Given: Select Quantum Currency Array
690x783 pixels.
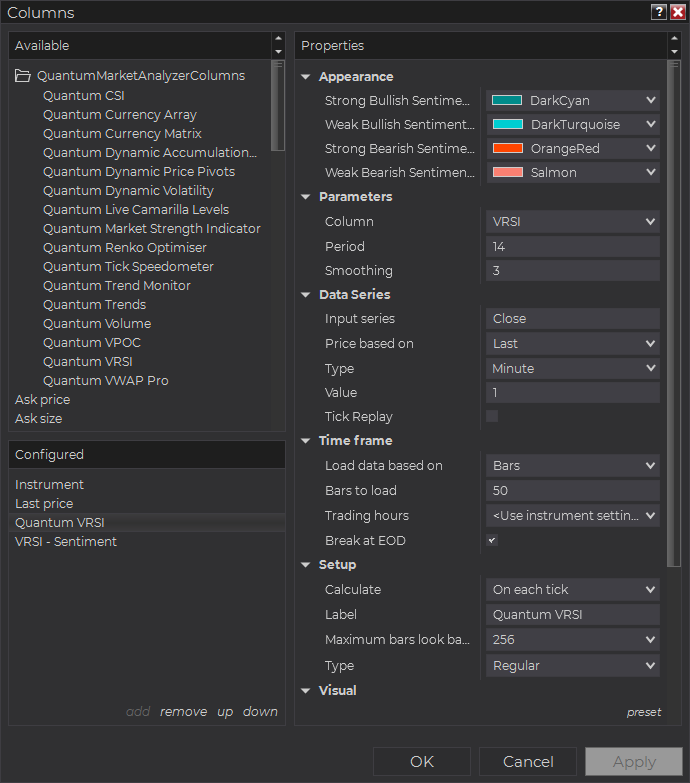Looking at the screenshot, I should (x=120, y=115).
